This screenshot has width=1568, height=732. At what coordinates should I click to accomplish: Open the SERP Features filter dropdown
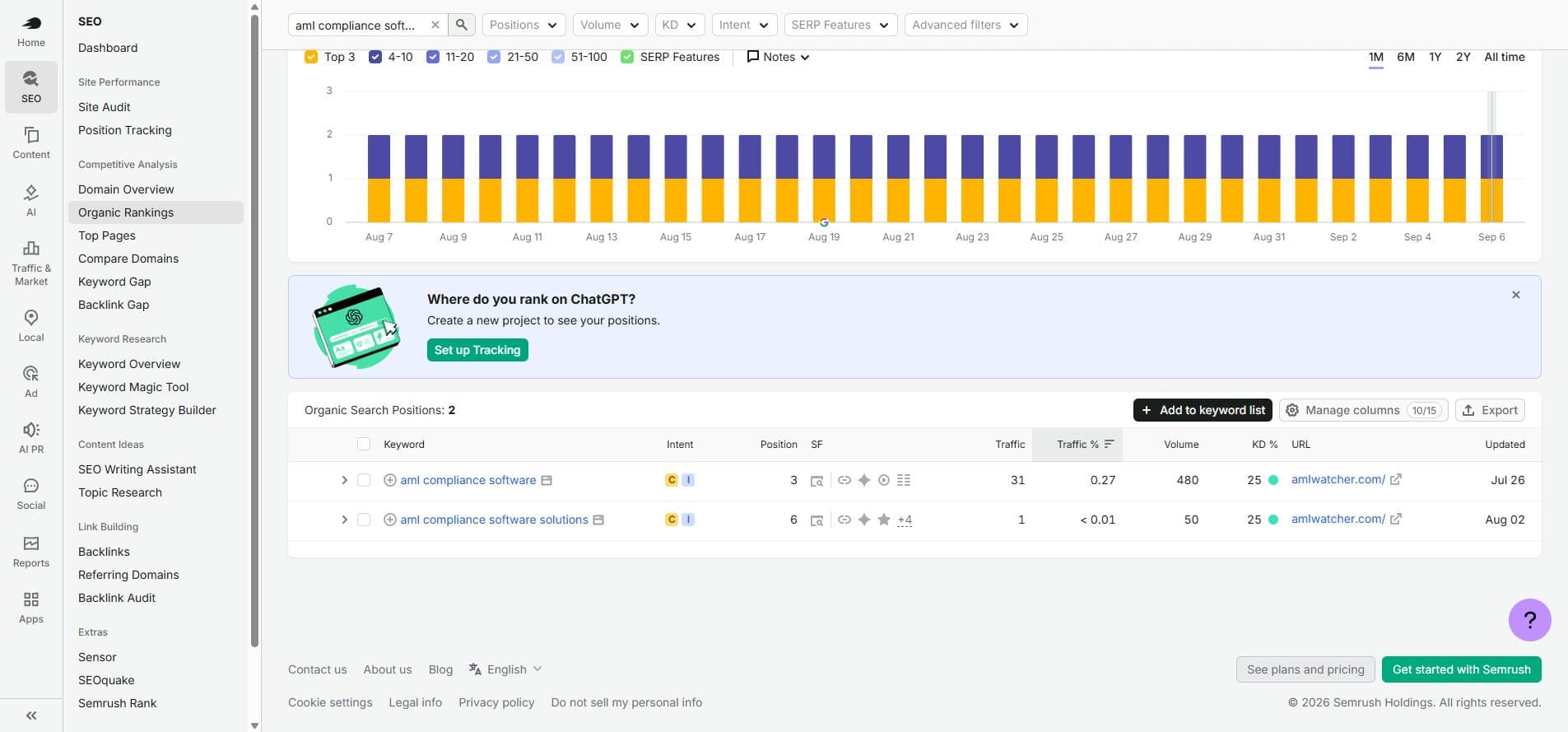click(840, 25)
